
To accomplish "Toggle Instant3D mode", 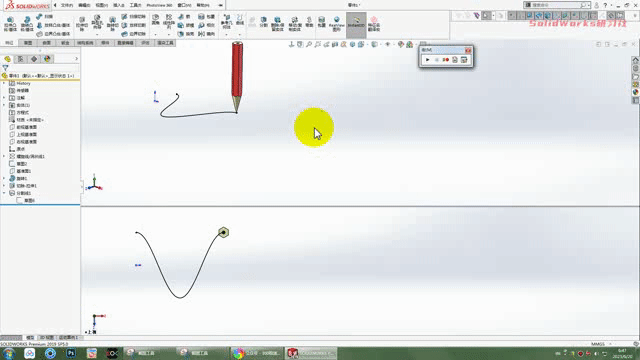I will click(356, 24).
